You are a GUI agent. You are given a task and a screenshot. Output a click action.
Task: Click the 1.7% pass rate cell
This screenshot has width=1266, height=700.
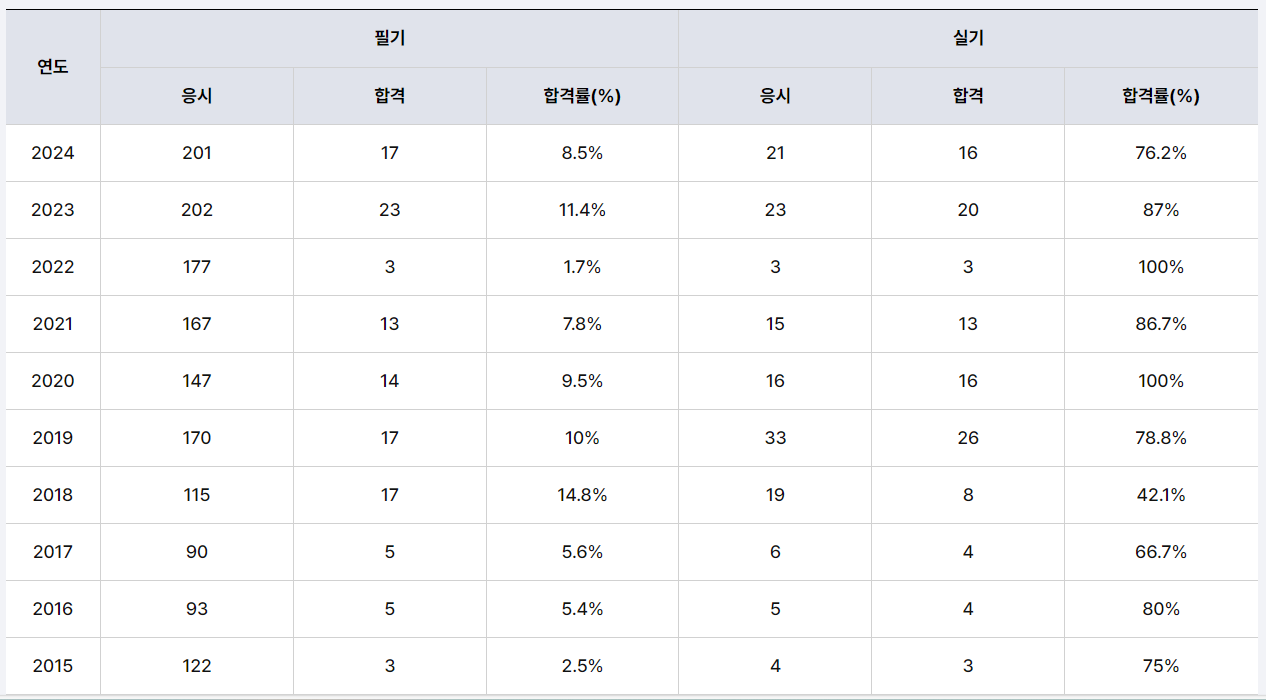tap(582, 267)
